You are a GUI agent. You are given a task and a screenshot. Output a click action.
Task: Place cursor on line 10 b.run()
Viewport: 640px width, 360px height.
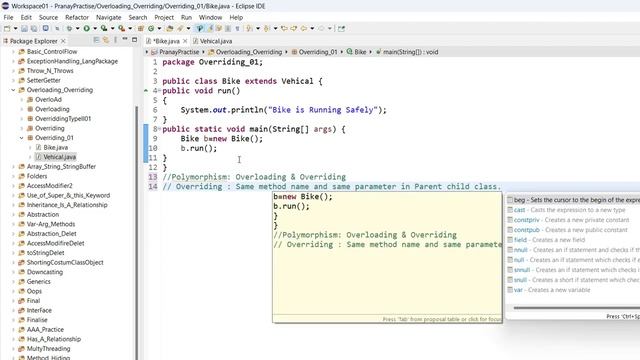(199, 148)
